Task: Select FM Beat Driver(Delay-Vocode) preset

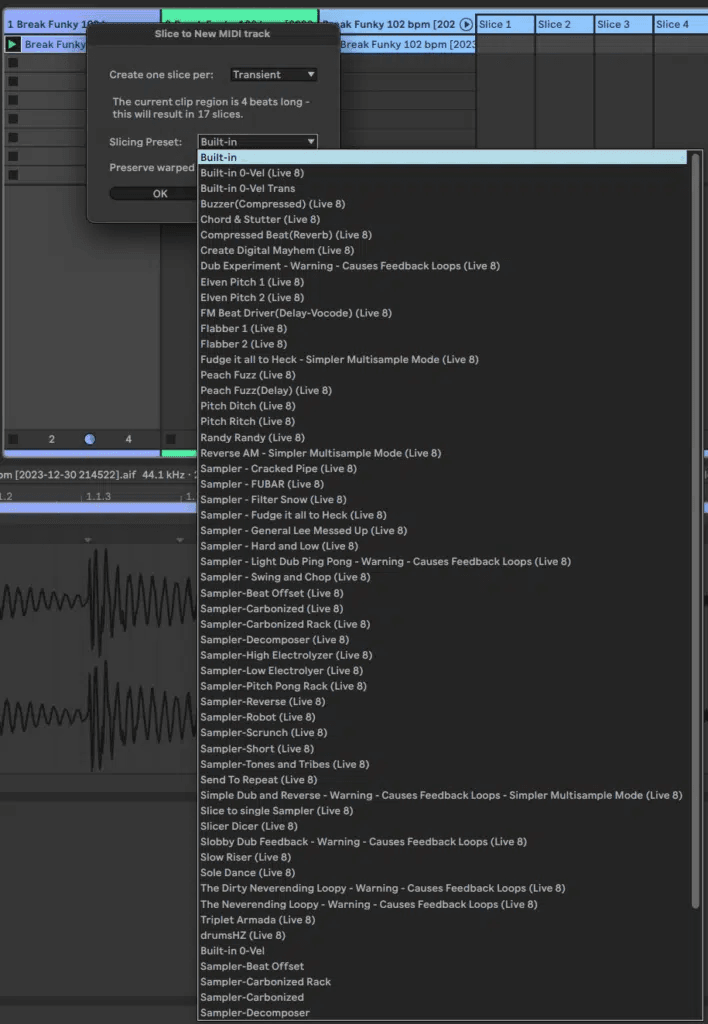Action: point(443,313)
